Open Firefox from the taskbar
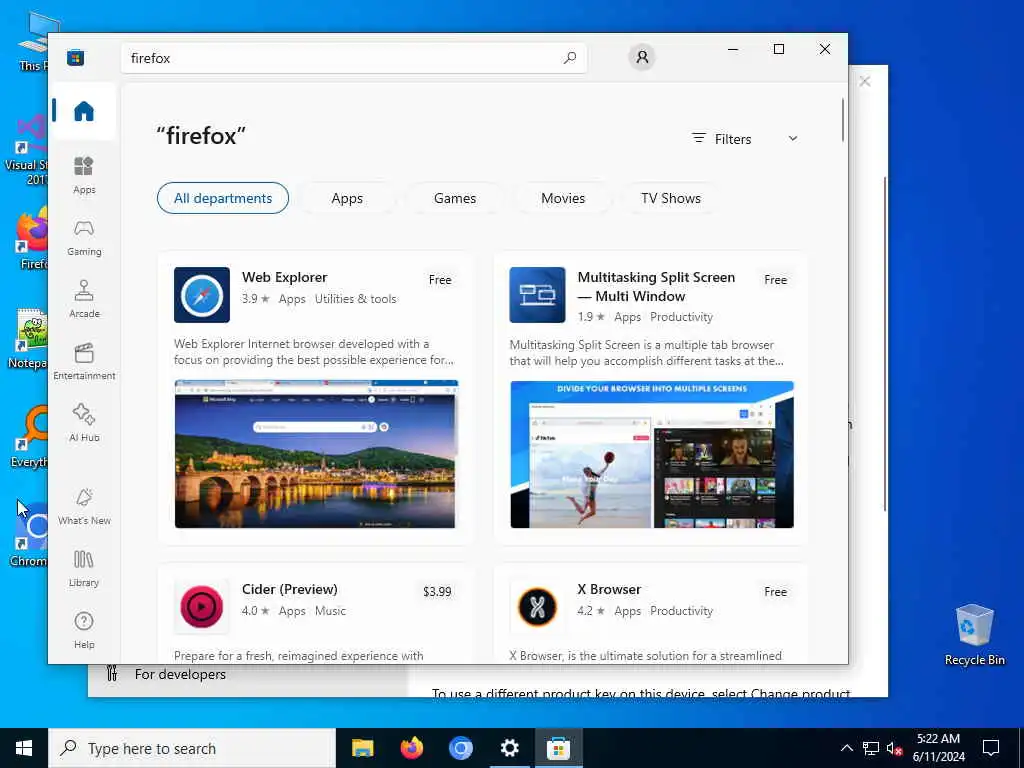 (411, 748)
